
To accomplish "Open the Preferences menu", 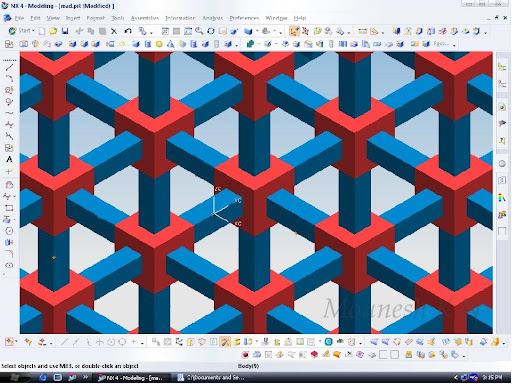I will [244, 18].
